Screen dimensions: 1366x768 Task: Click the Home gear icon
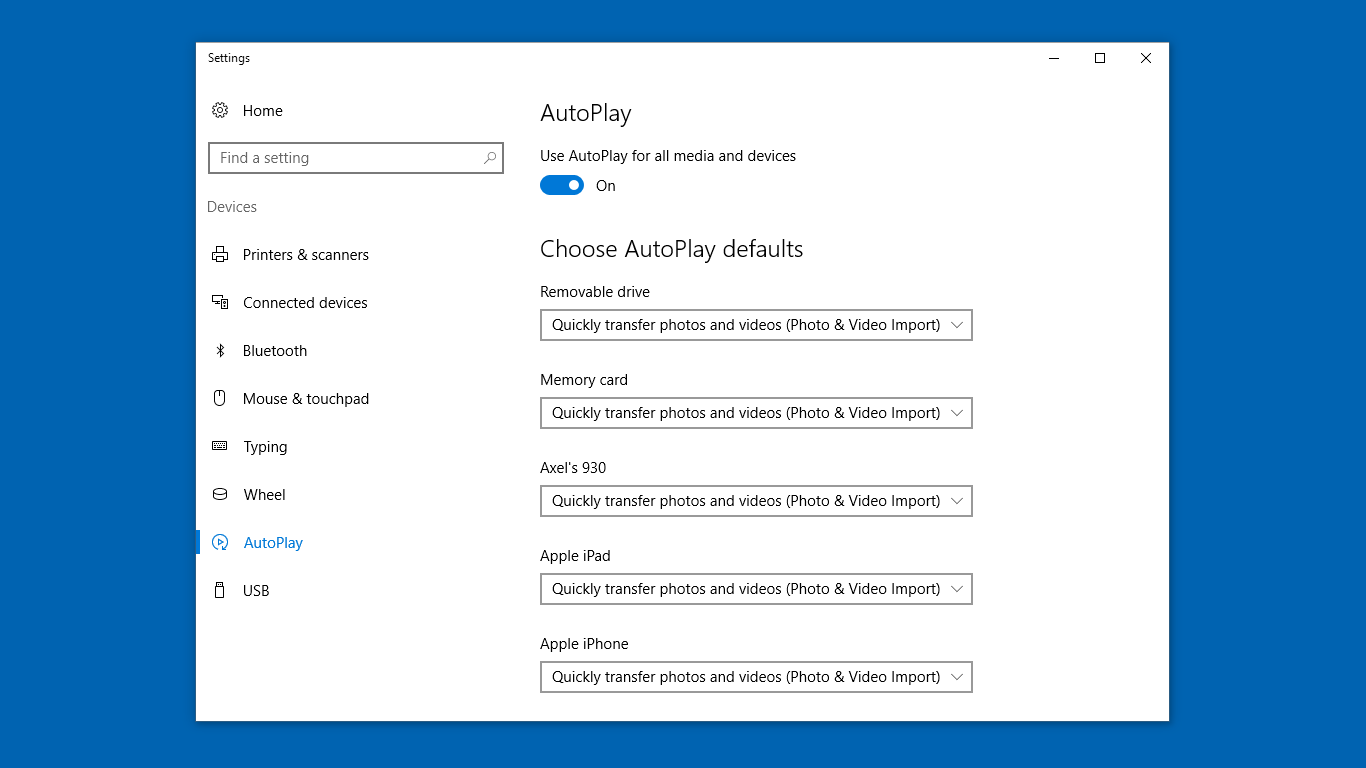click(x=220, y=111)
